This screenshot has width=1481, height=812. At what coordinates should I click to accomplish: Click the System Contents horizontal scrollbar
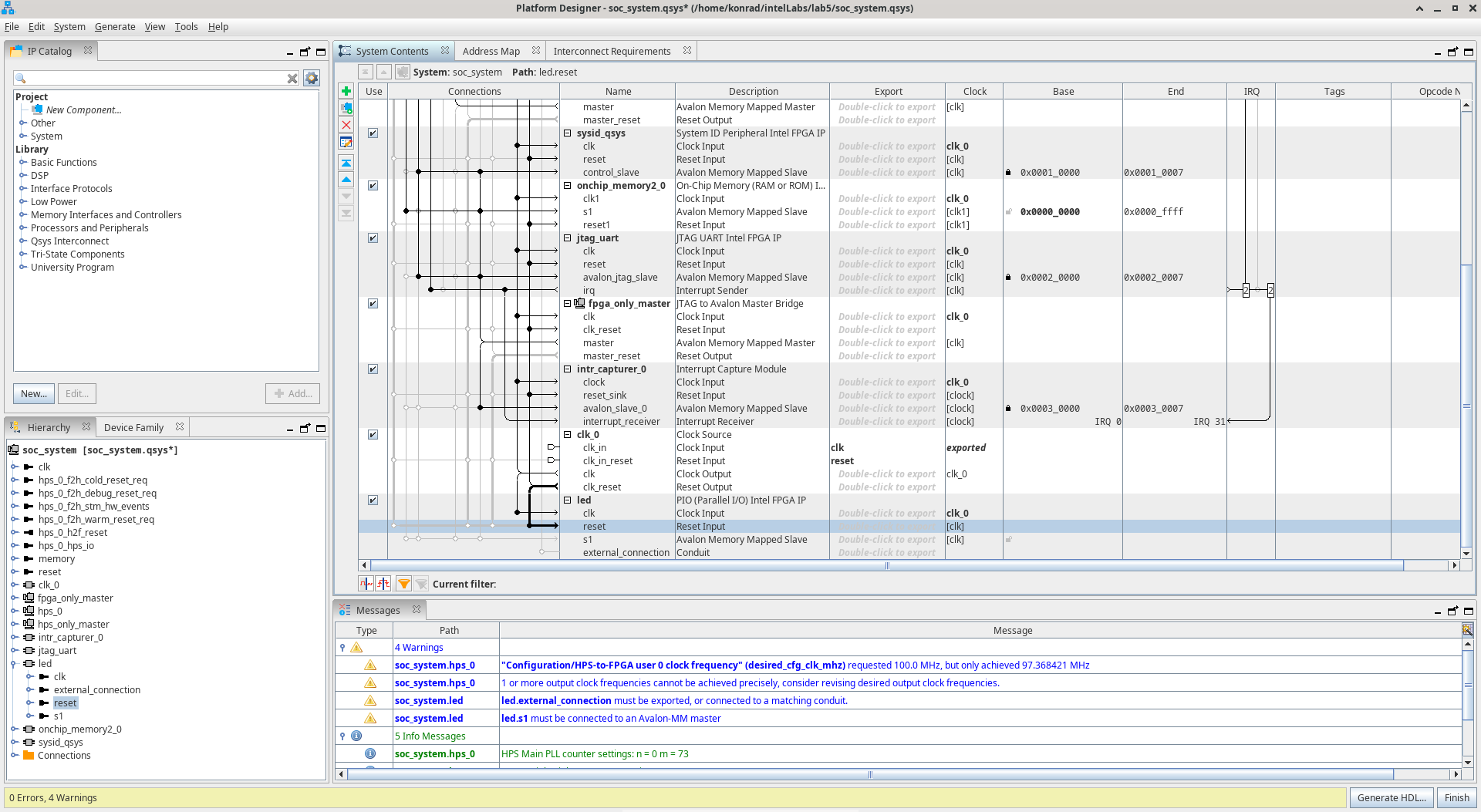[887, 565]
